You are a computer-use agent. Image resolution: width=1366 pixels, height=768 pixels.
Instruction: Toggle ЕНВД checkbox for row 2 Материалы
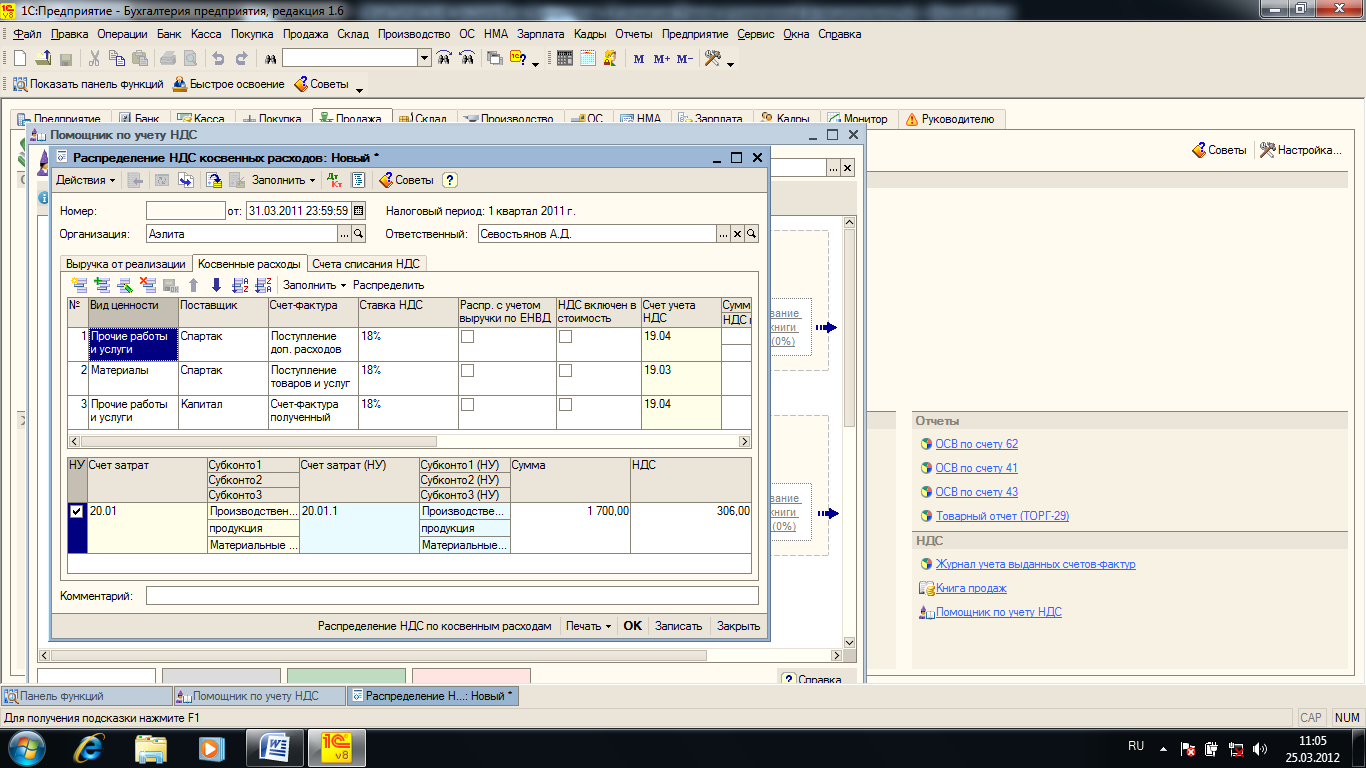click(467, 371)
